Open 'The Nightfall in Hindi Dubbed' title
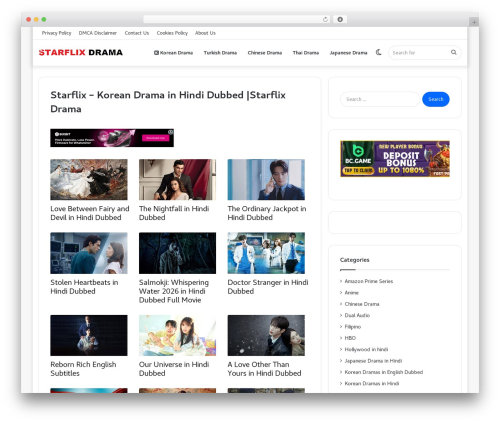 [174, 213]
